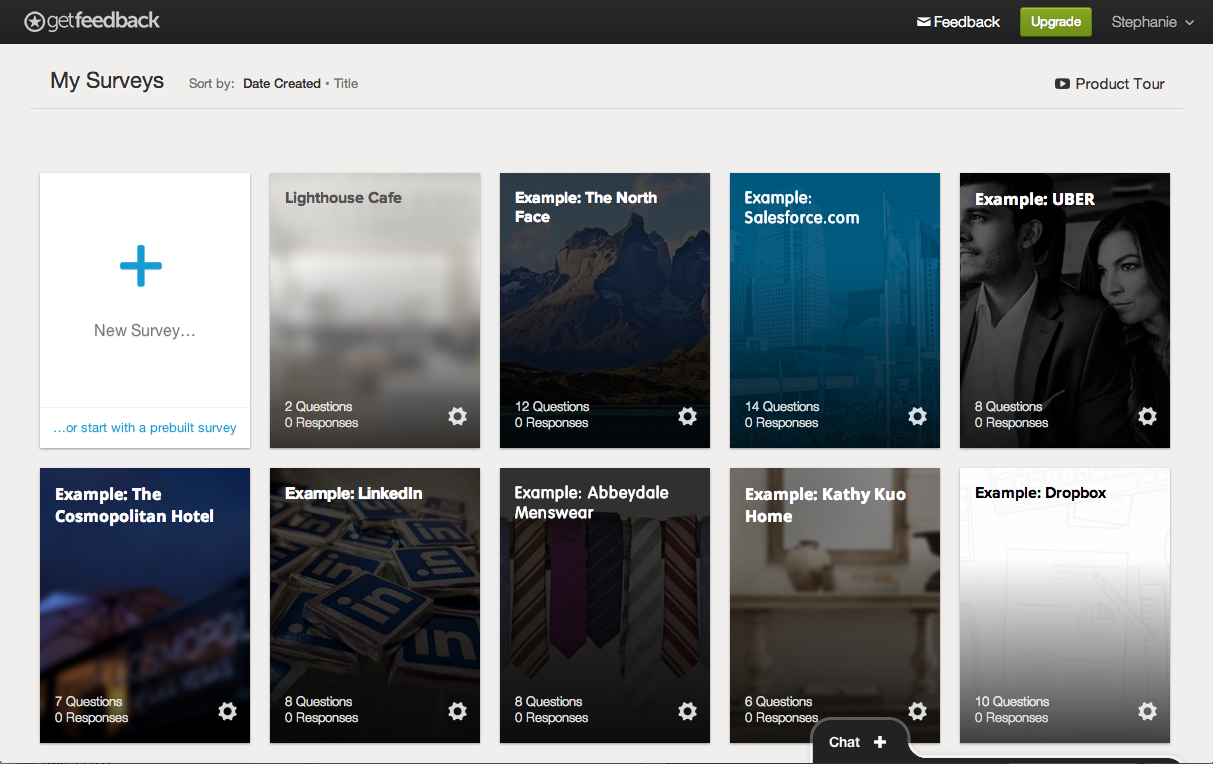
Task: Open the Example: Salesforce.com survey card
Action: 835,311
